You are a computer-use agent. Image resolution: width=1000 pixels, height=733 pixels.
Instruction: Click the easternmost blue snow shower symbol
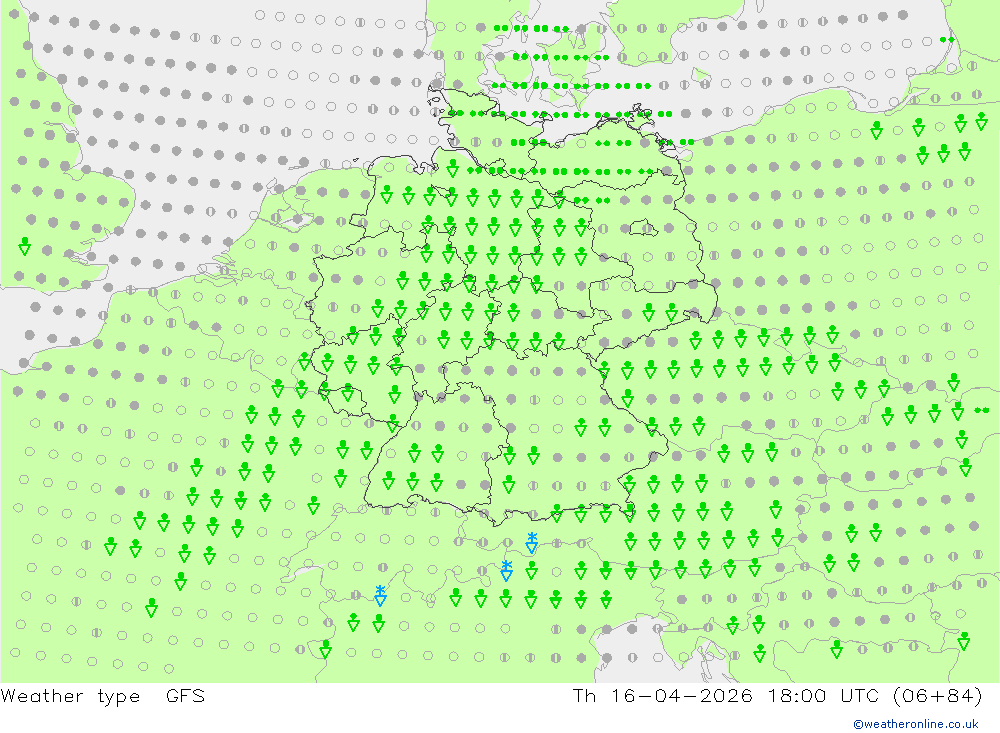532,543
